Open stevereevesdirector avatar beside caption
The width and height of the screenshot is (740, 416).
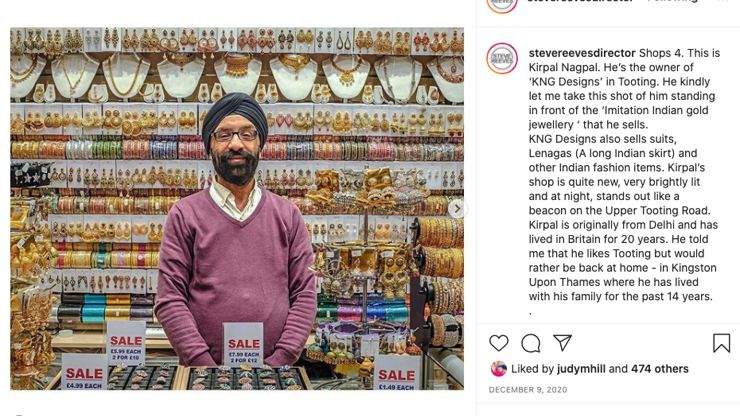tap(502, 59)
